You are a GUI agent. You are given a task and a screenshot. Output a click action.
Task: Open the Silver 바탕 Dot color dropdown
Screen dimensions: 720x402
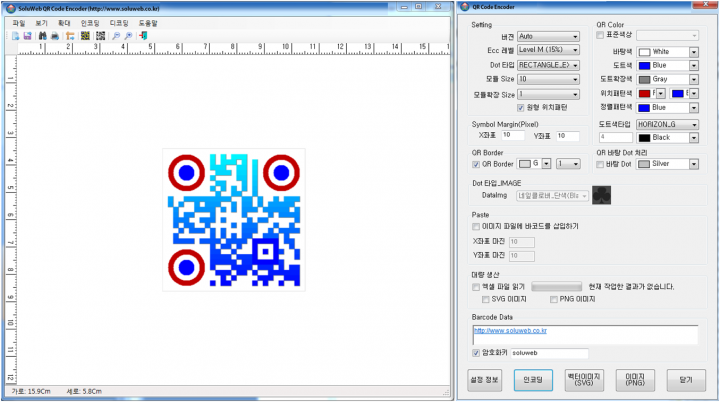[x=668, y=164]
